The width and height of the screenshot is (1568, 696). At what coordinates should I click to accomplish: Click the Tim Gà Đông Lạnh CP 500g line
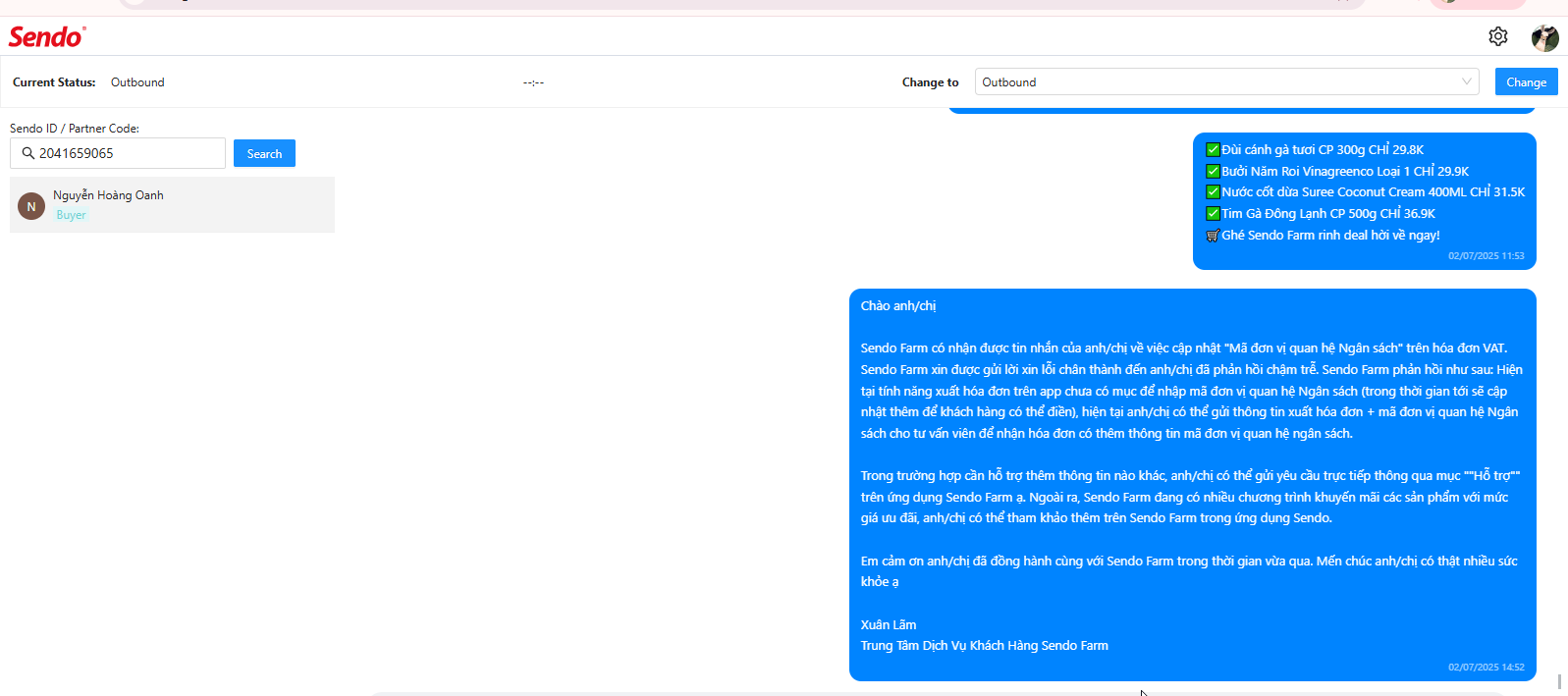coord(1321,213)
